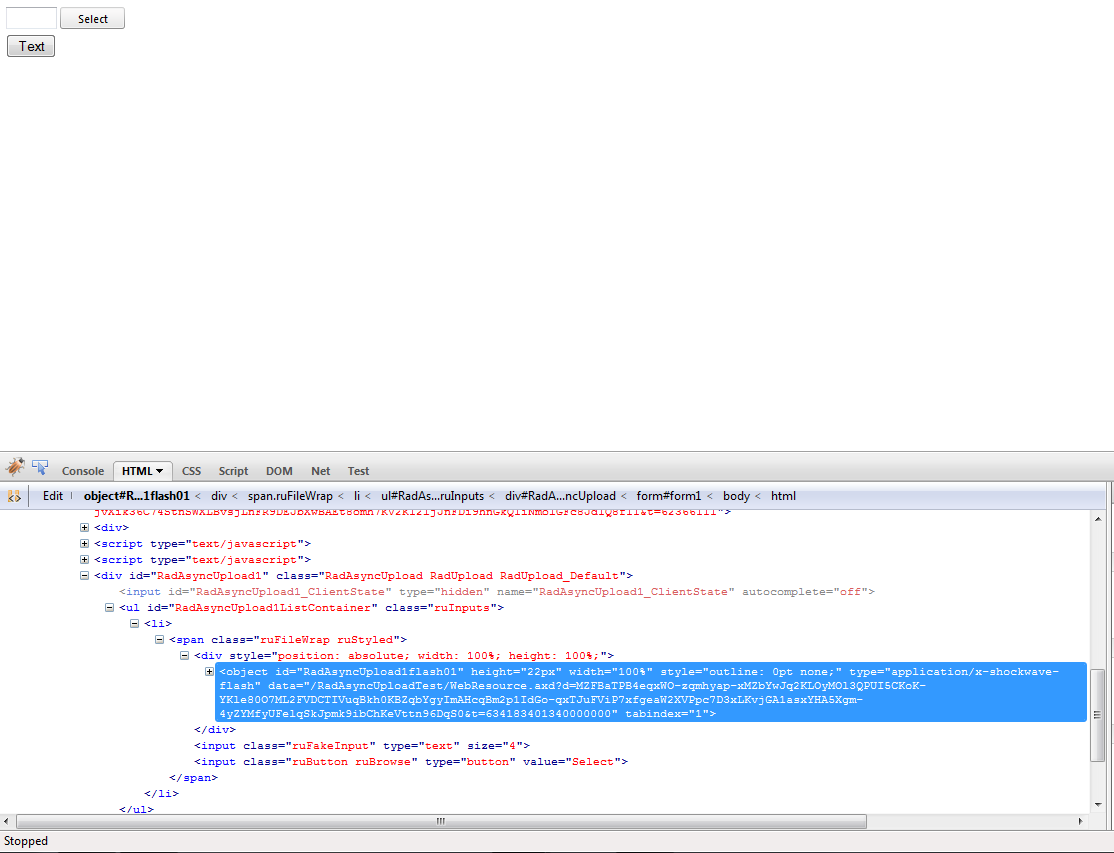Image resolution: width=1114 pixels, height=853 pixels.
Task: Select the highlighted object flash element
Action: pyautogui.click(x=651, y=692)
